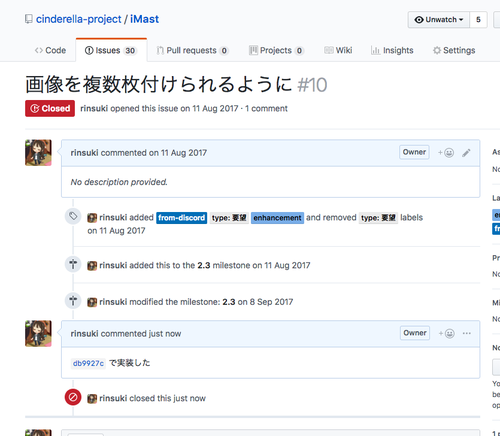Click issue number #10 in title
This screenshot has height=436, width=500.
[312, 85]
